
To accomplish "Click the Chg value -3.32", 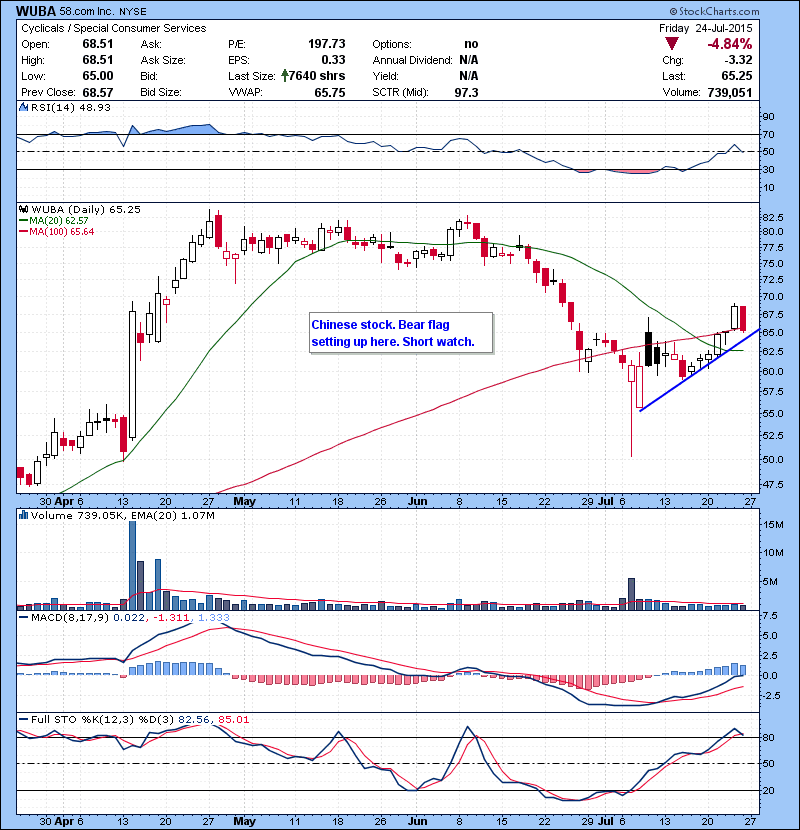I will [x=737, y=60].
